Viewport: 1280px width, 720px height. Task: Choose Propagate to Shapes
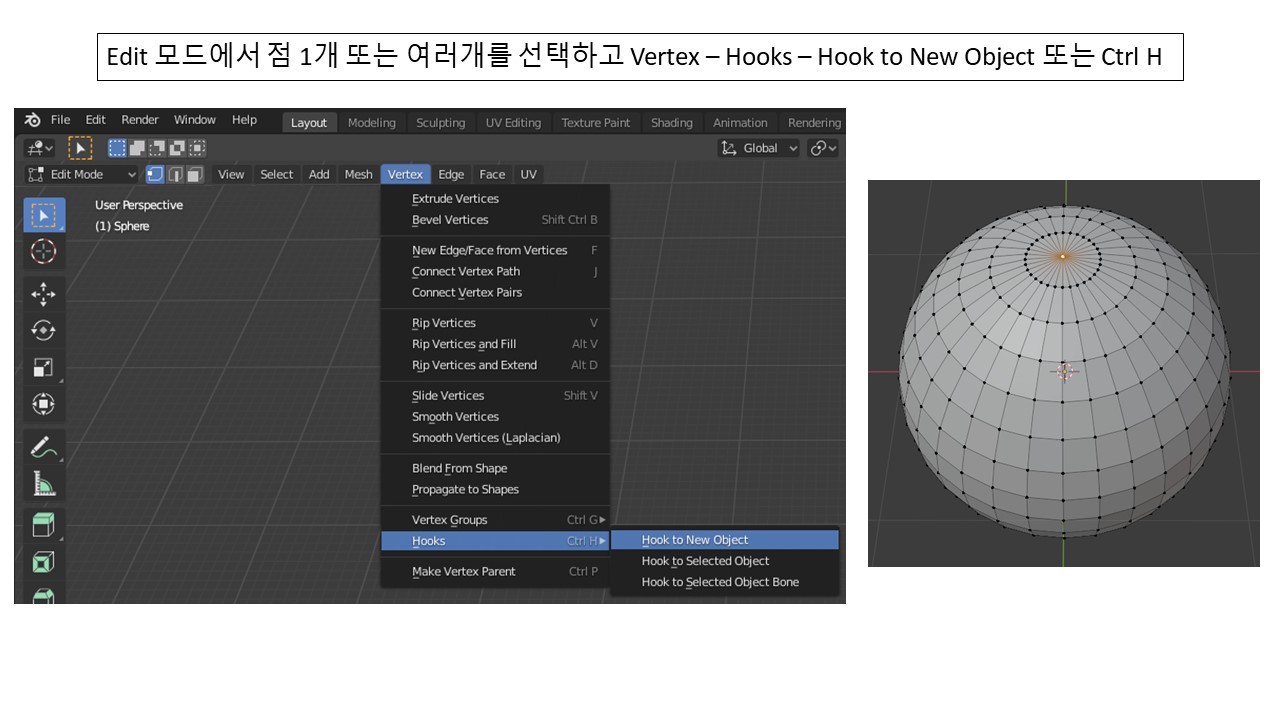[x=495, y=489]
